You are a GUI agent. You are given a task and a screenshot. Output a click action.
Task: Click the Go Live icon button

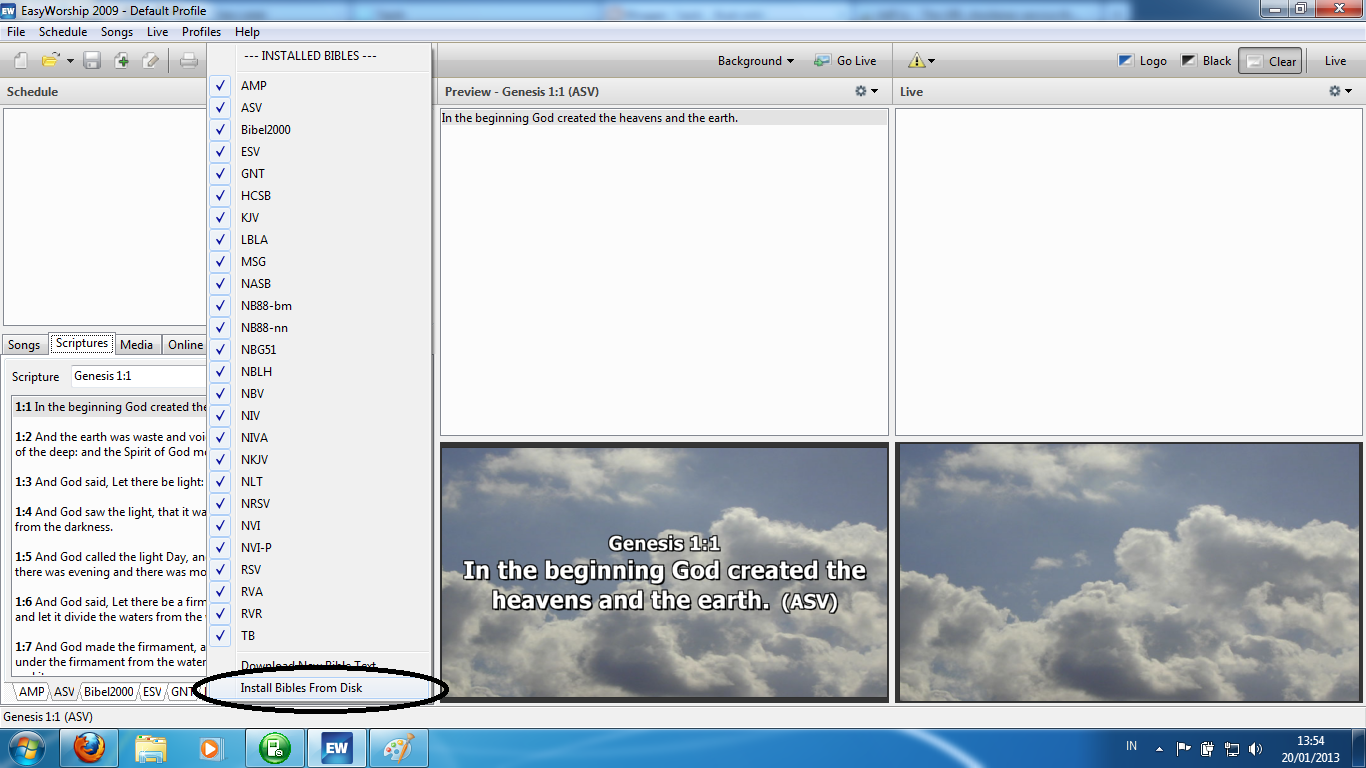[x=845, y=61]
